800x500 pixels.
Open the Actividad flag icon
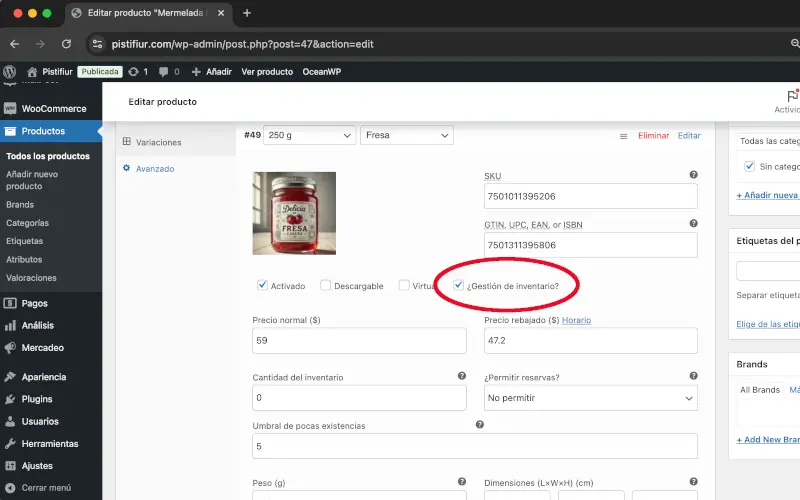[792, 96]
